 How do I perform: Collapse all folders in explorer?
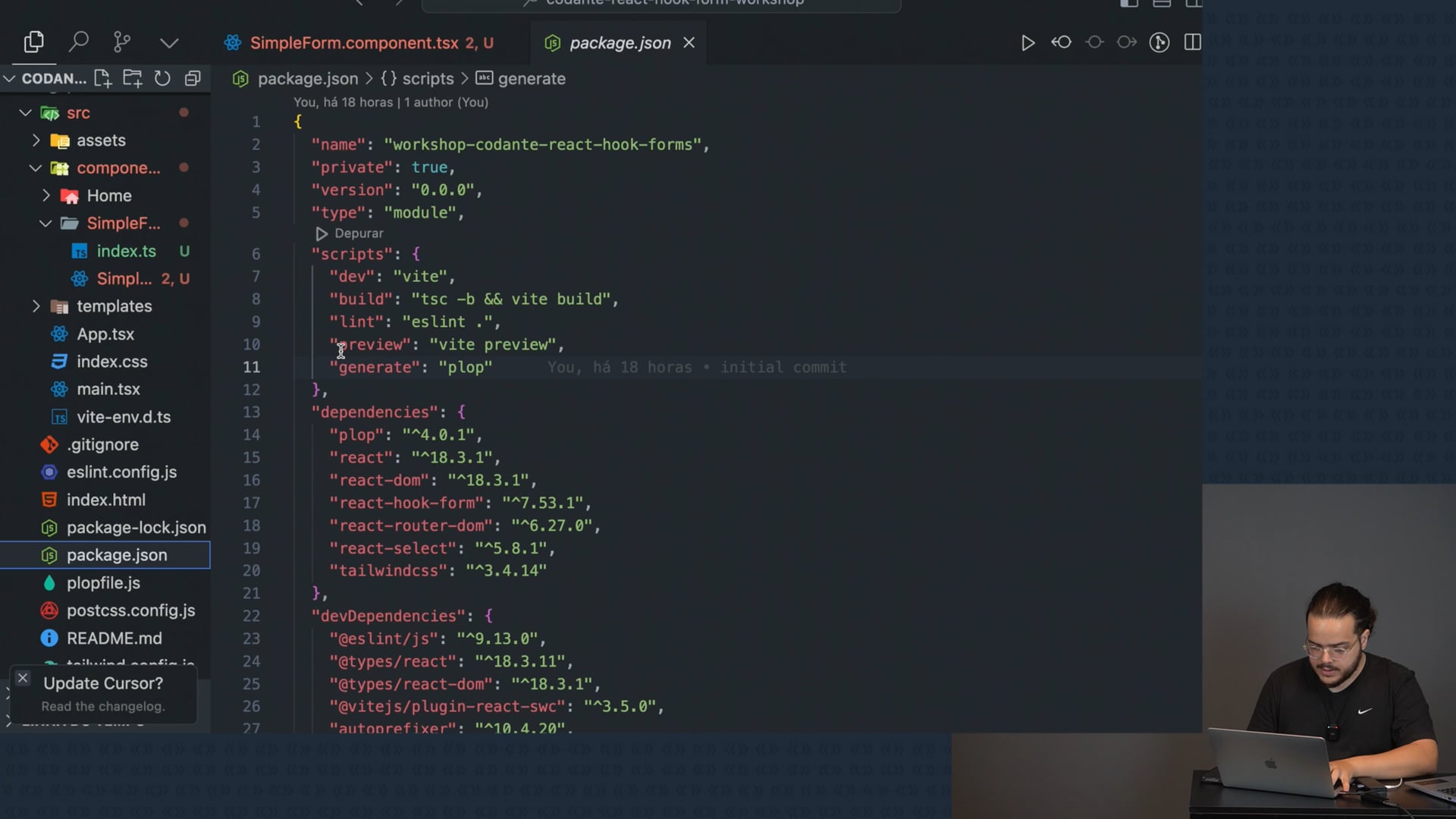[193, 78]
